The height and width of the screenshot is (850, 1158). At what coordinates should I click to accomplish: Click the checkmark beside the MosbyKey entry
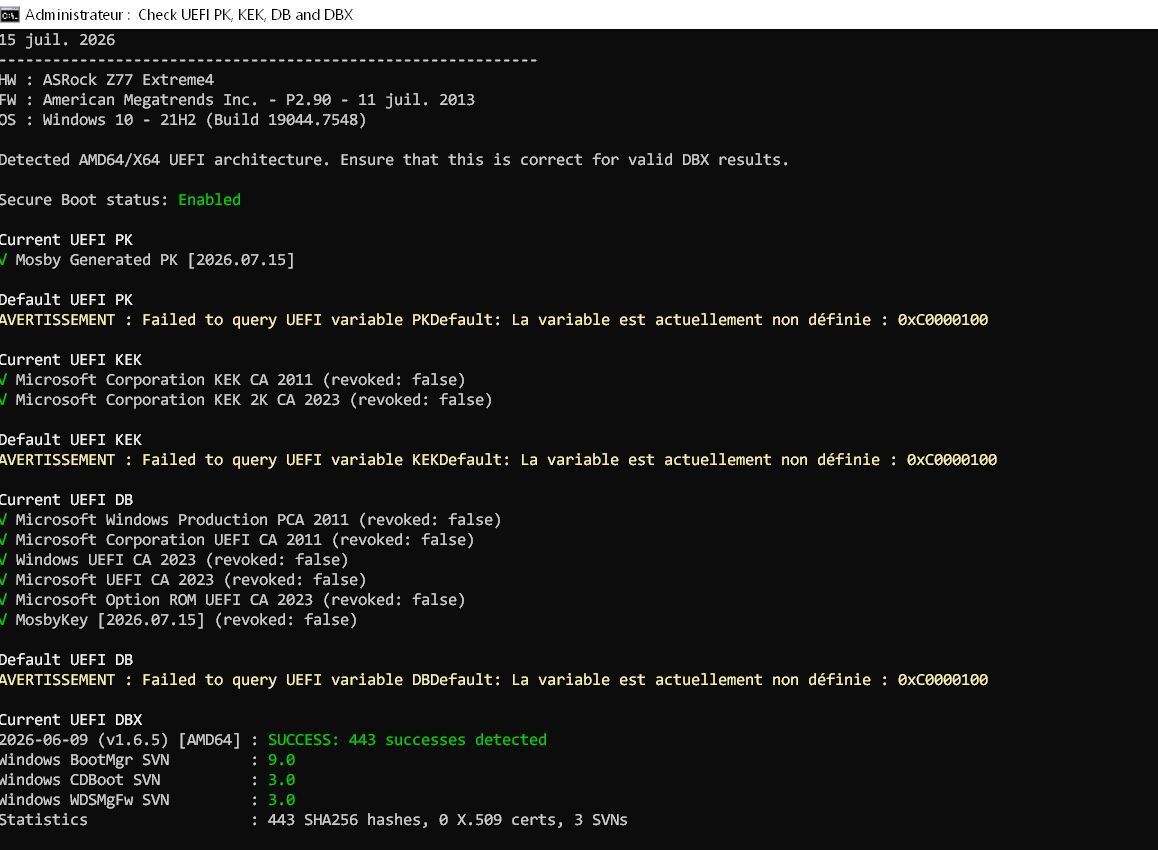point(3,620)
